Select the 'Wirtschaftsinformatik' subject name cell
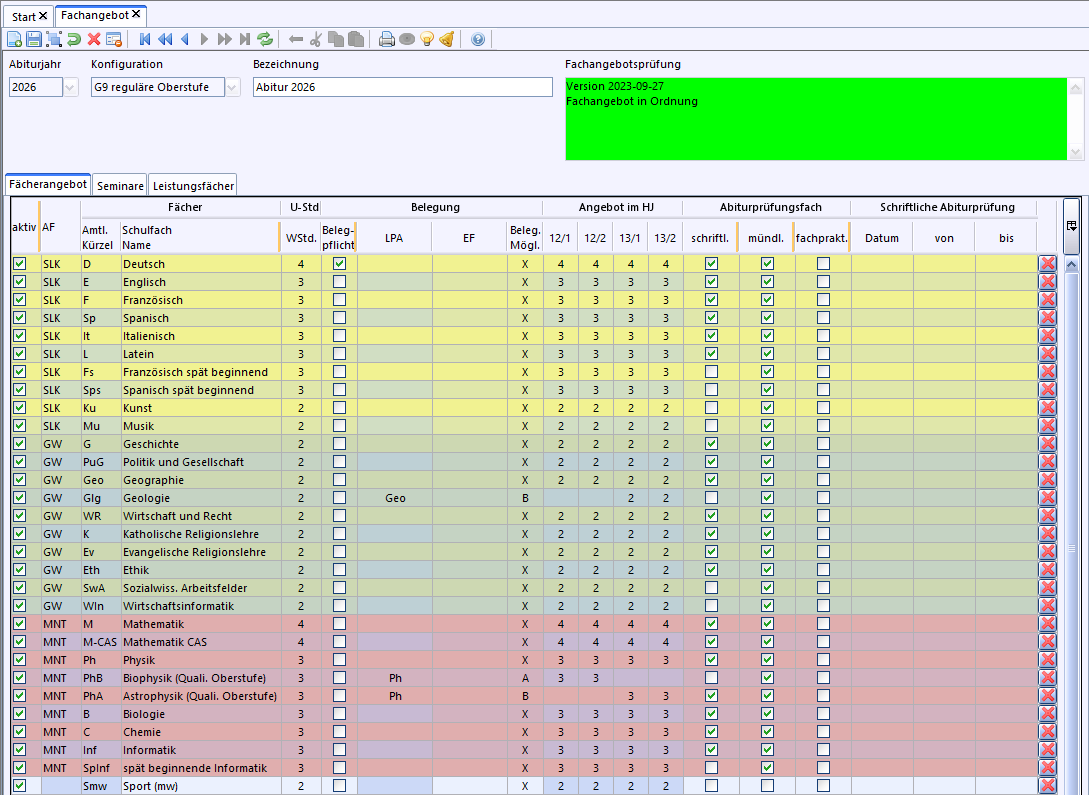 [201, 606]
